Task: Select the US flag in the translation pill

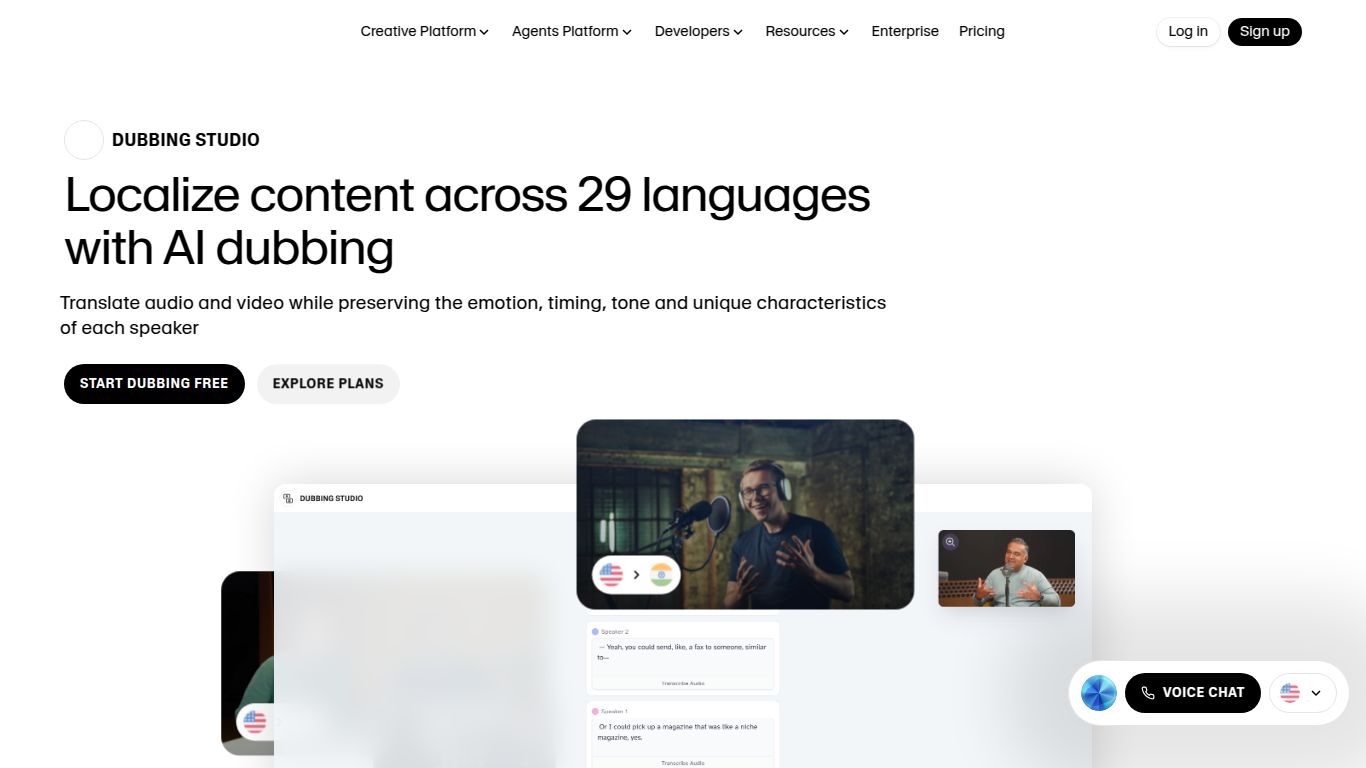Action: 611,575
